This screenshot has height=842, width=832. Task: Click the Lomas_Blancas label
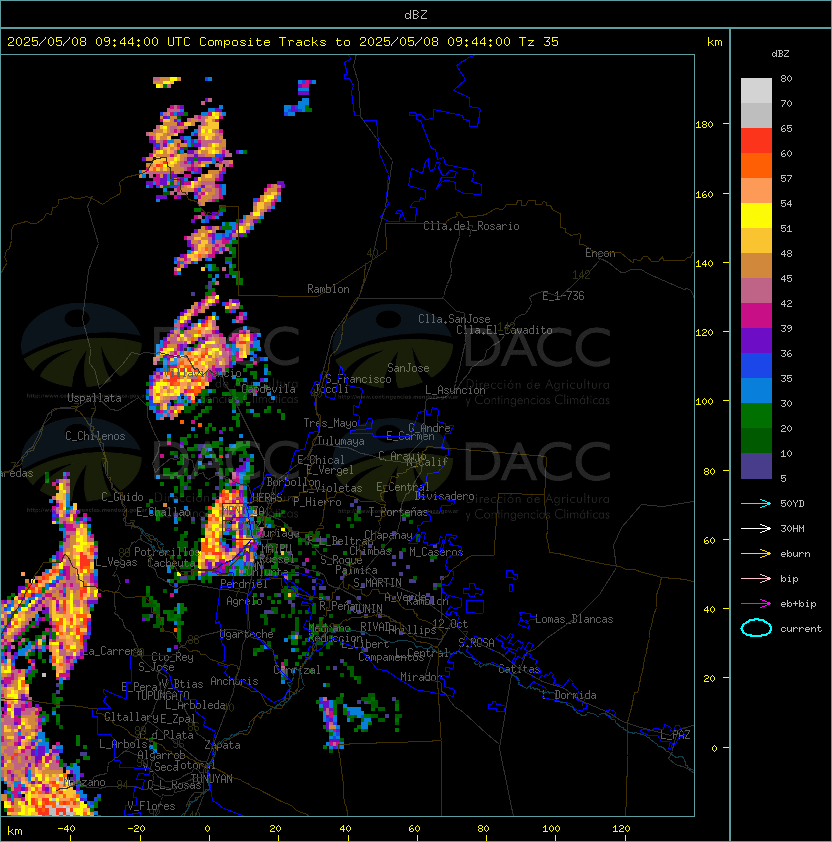click(574, 619)
